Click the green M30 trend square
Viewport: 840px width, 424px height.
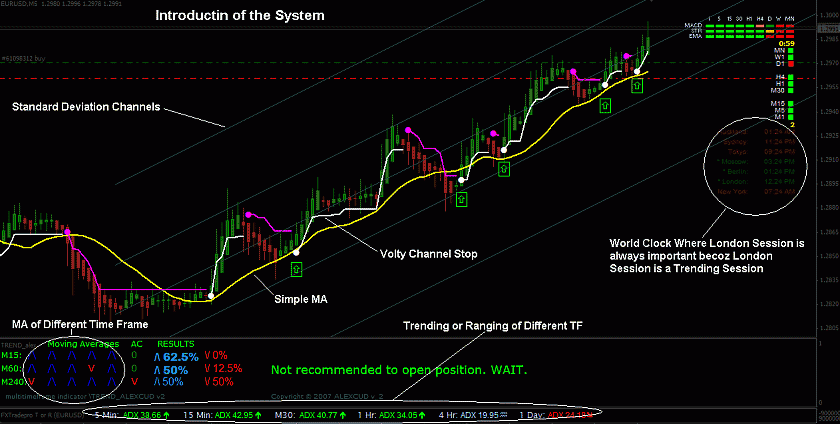click(791, 91)
